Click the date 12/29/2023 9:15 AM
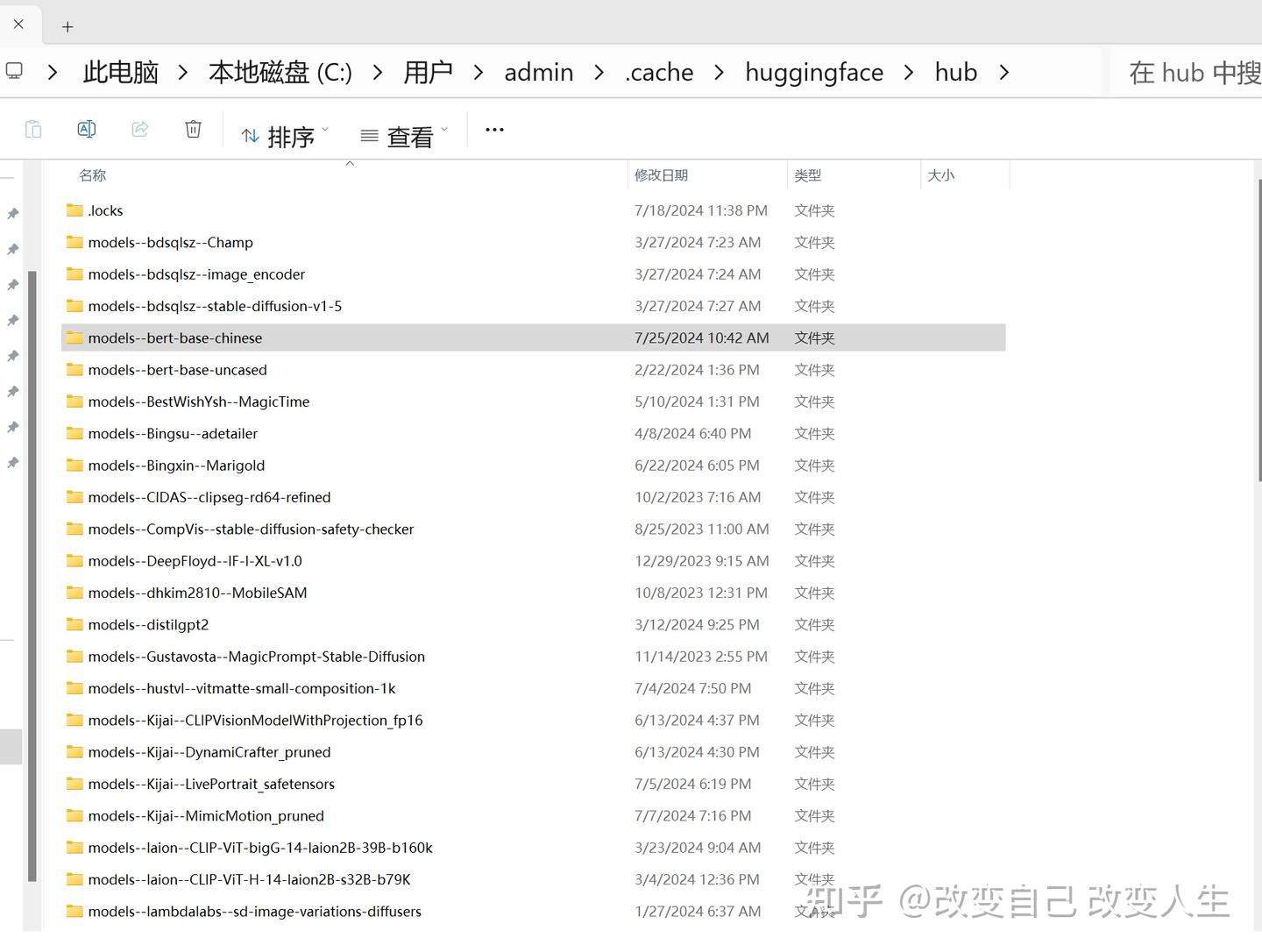The height and width of the screenshot is (952, 1262). pyautogui.click(x=702, y=561)
